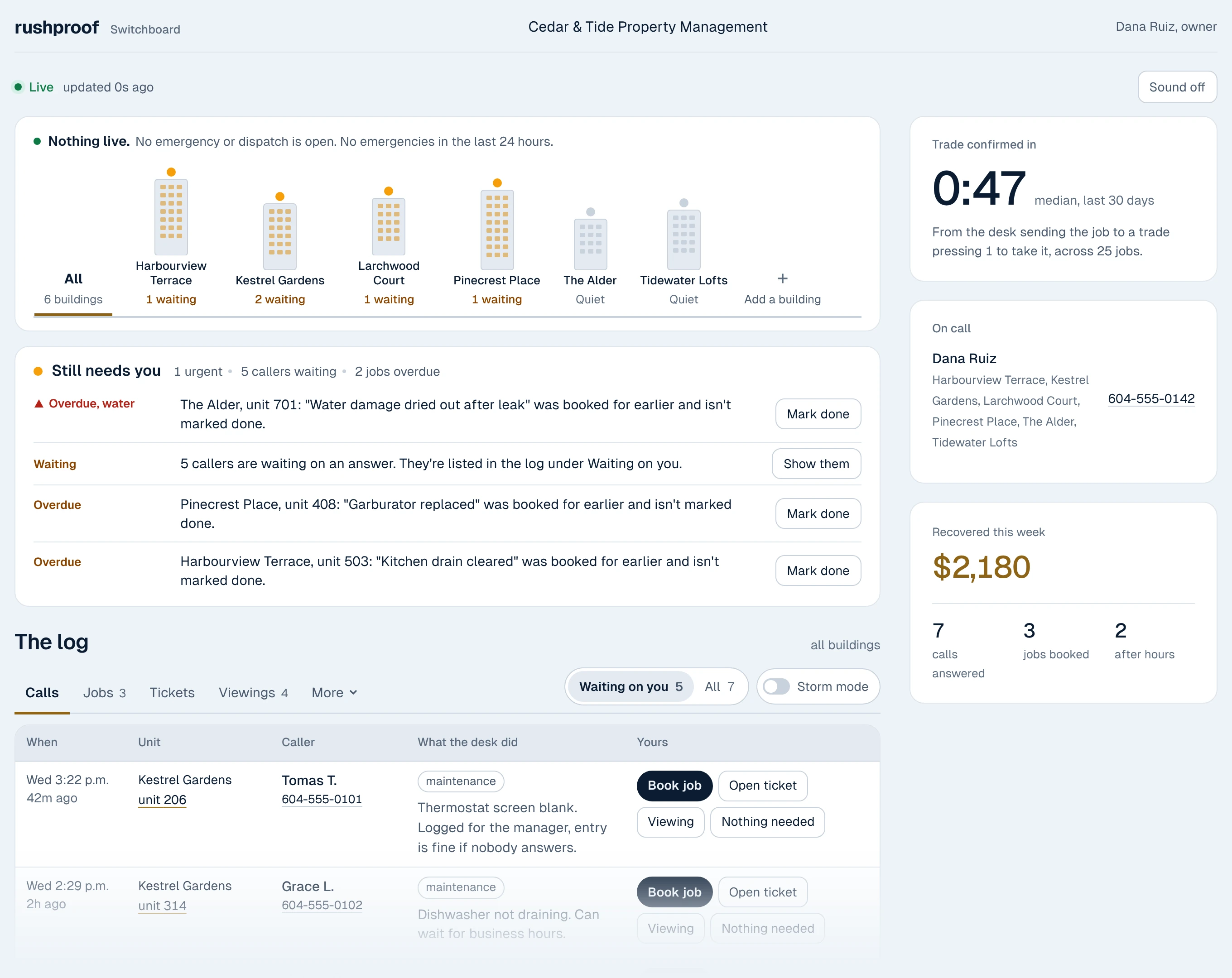Turn sound on with Sound off button
The image size is (1232, 978).
click(1177, 87)
